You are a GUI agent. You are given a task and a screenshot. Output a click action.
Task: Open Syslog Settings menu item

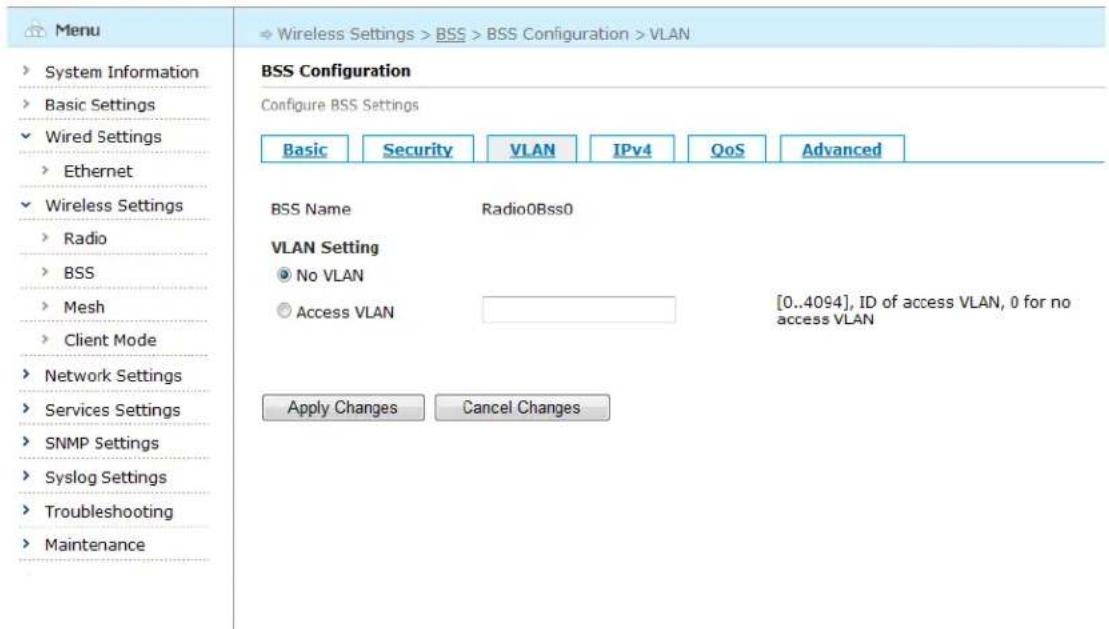(x=105, y=477)
